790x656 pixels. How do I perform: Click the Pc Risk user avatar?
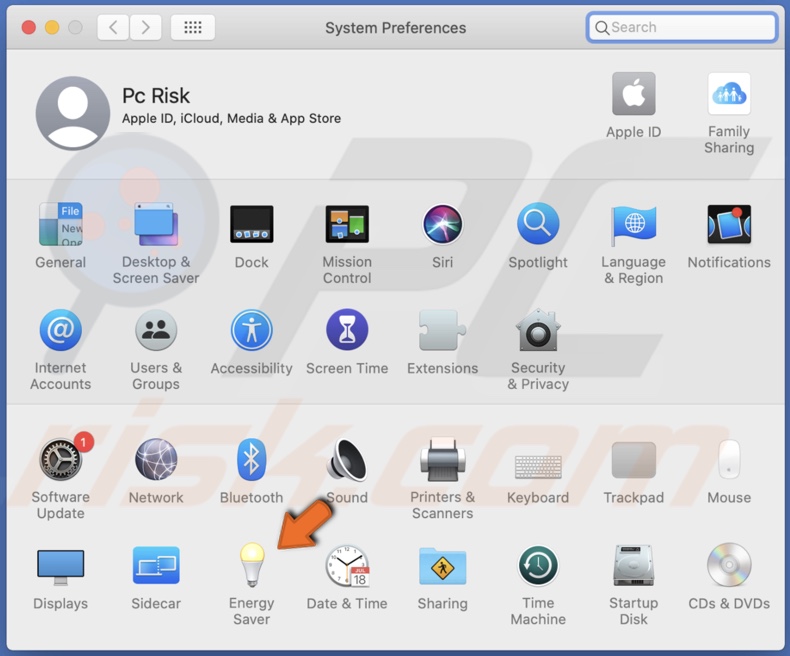[x=73, y=112]
